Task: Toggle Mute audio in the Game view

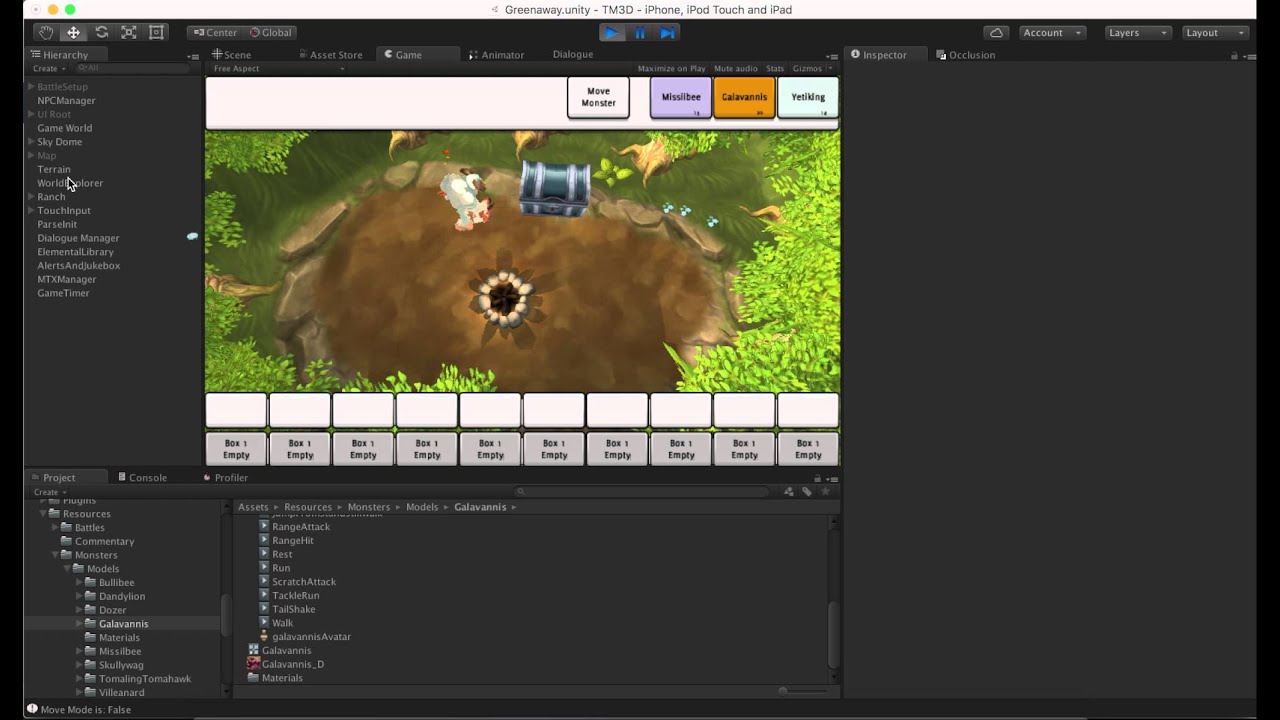Action: pyautogui.click(x=735, y=68)
